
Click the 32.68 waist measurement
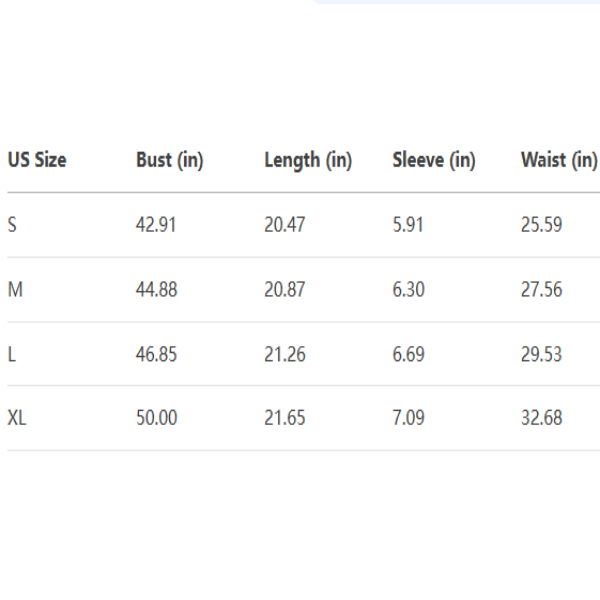(x=541, y=418)
